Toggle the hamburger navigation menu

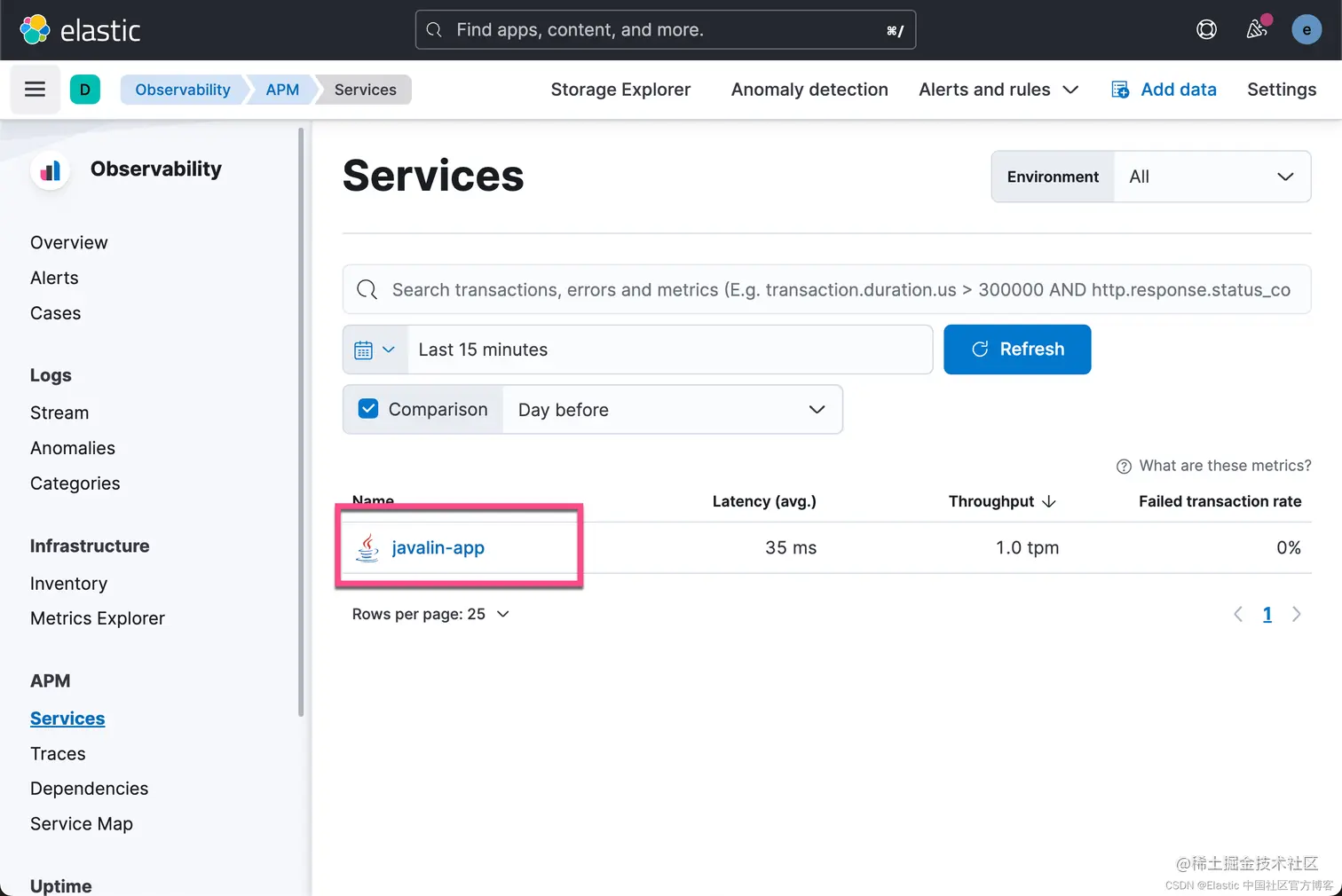click(x=35, y=89)
